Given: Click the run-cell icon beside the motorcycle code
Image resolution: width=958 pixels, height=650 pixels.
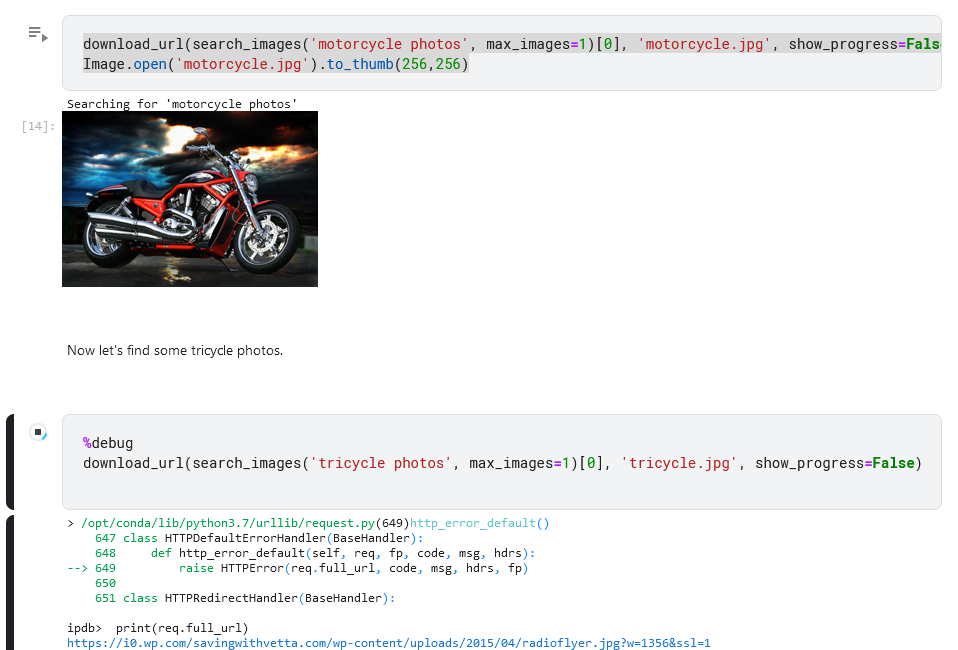Looking at the screenshot, I should pyautogui.click(x=38, y=34).
